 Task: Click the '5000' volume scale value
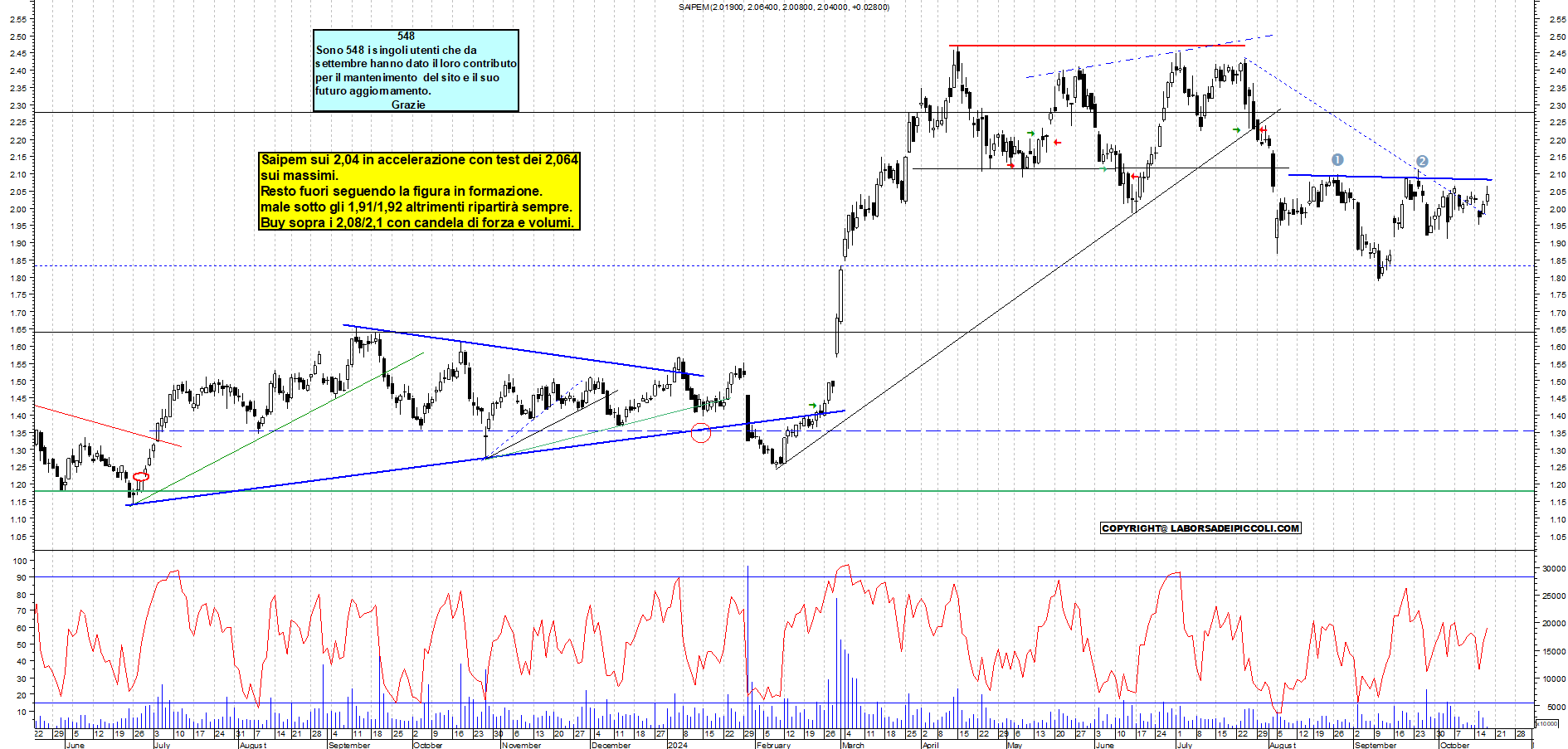[1556, 708]
